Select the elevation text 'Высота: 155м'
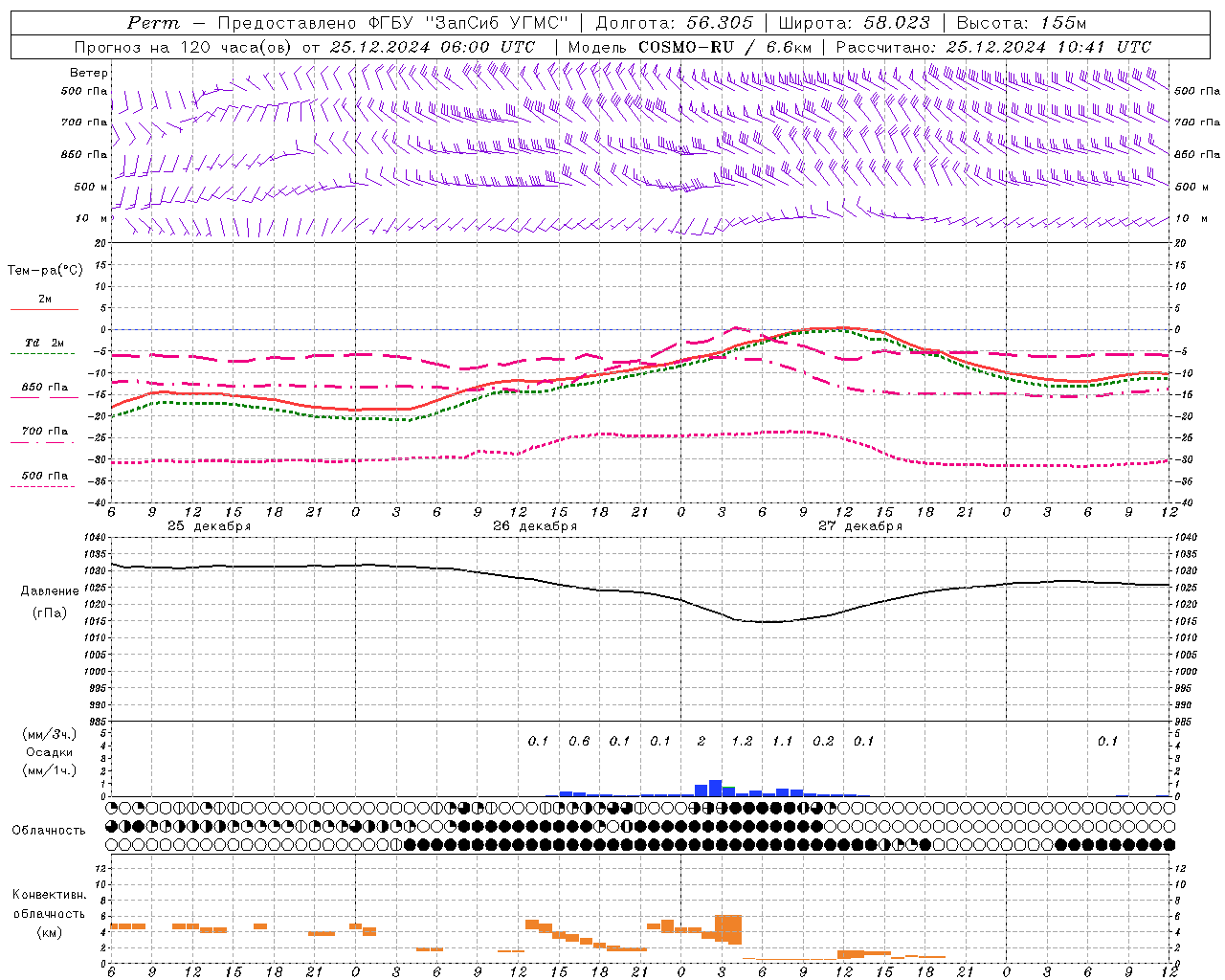 [1021, 23]
